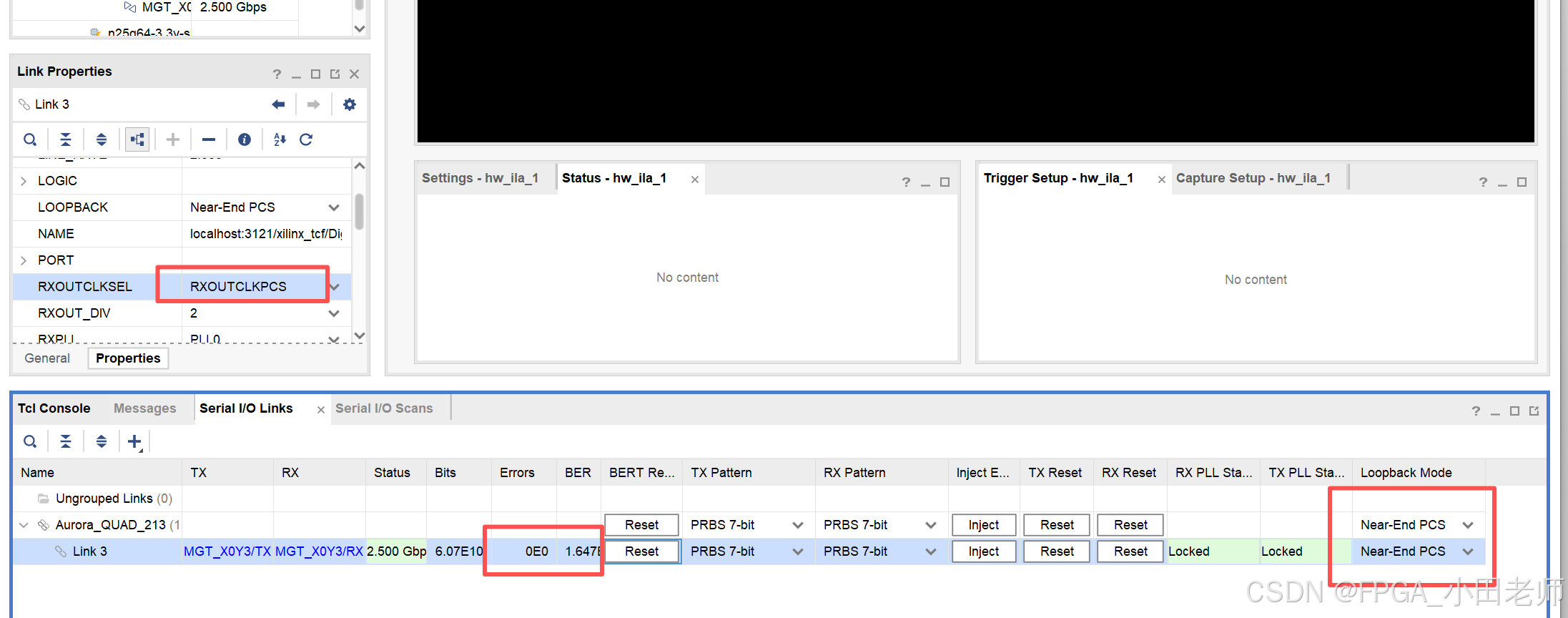Expand all in Serial I/O Links toolbar
Image resolution: width=1568 pixels, height=618 pixels.
(x=102, y=441)
